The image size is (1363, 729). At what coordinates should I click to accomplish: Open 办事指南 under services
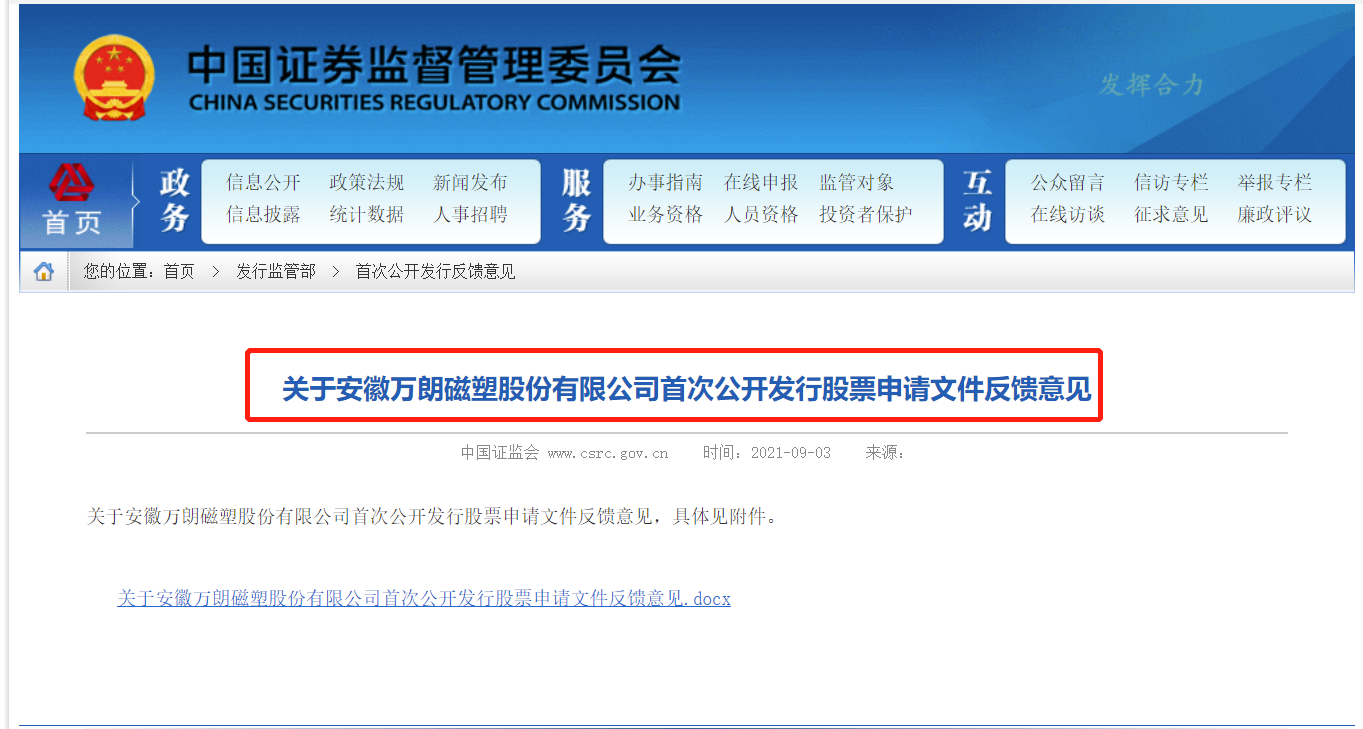(663, 182)
